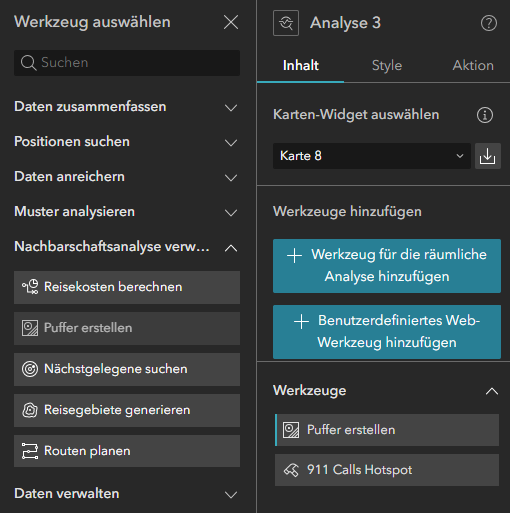
Task: Expand Daten anreichern category
Action: [231, 178]
